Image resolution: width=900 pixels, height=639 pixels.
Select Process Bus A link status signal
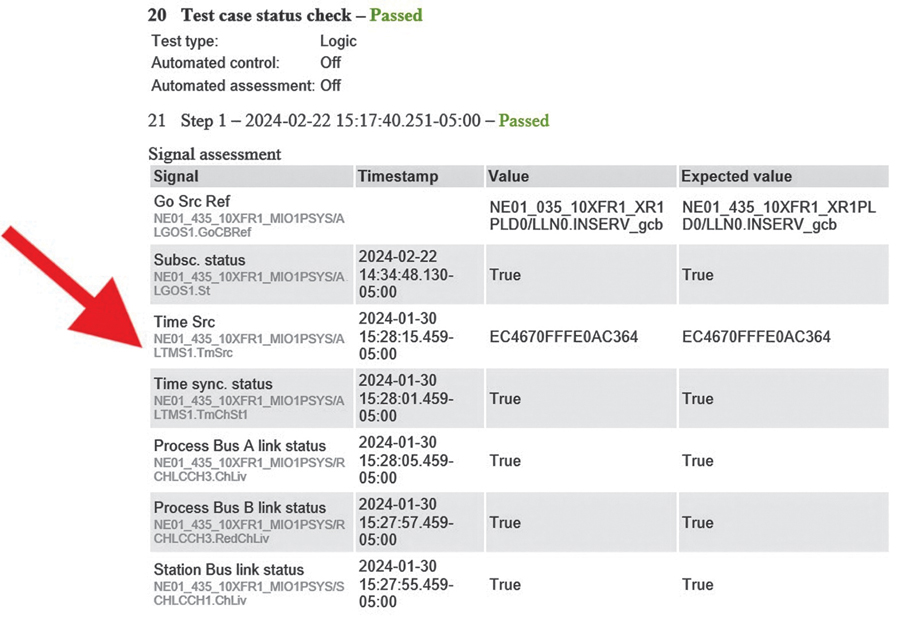(x=240, y=446)
